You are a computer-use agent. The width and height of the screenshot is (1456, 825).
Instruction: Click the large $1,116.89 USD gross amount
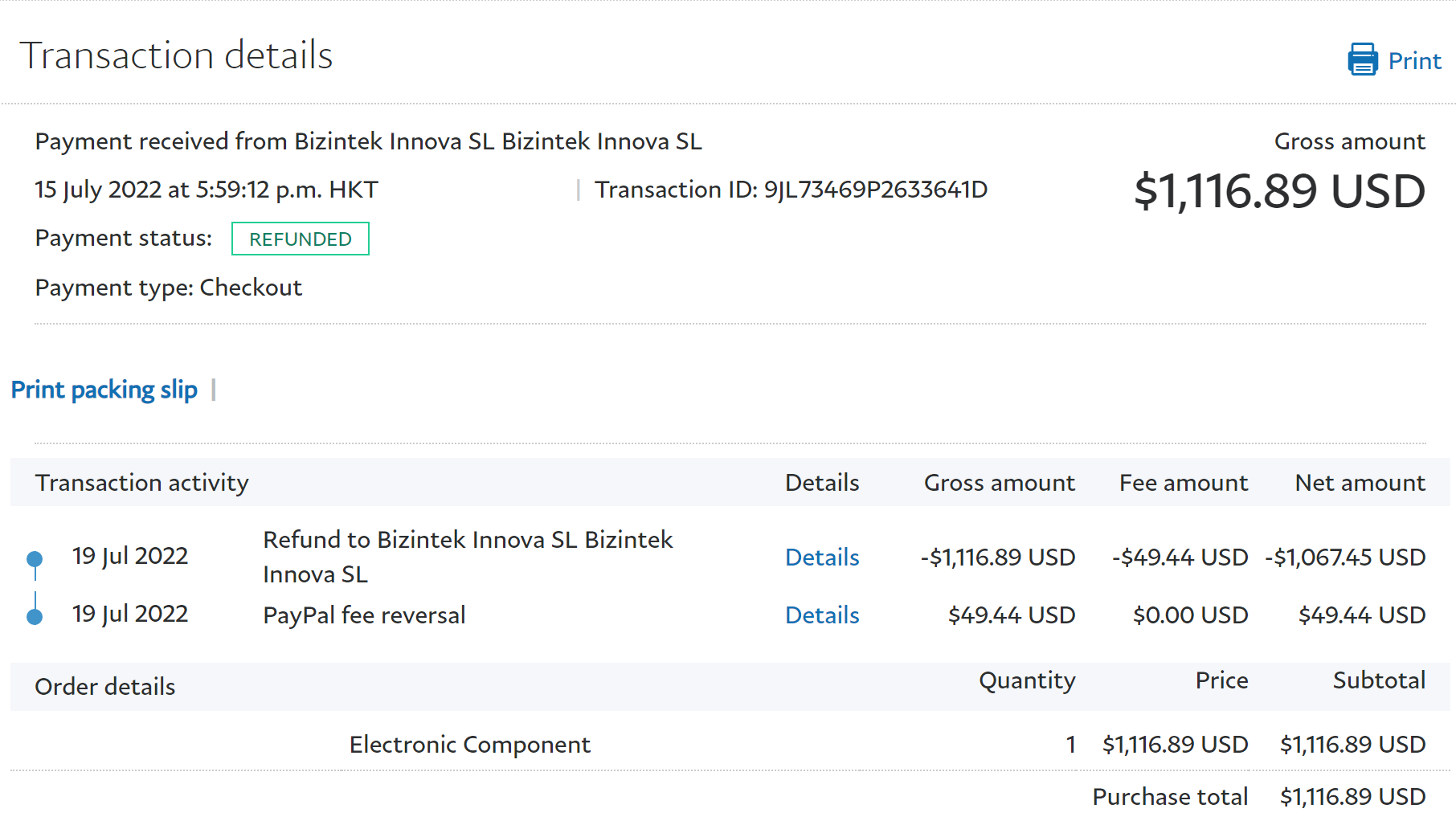point(1278,192)
